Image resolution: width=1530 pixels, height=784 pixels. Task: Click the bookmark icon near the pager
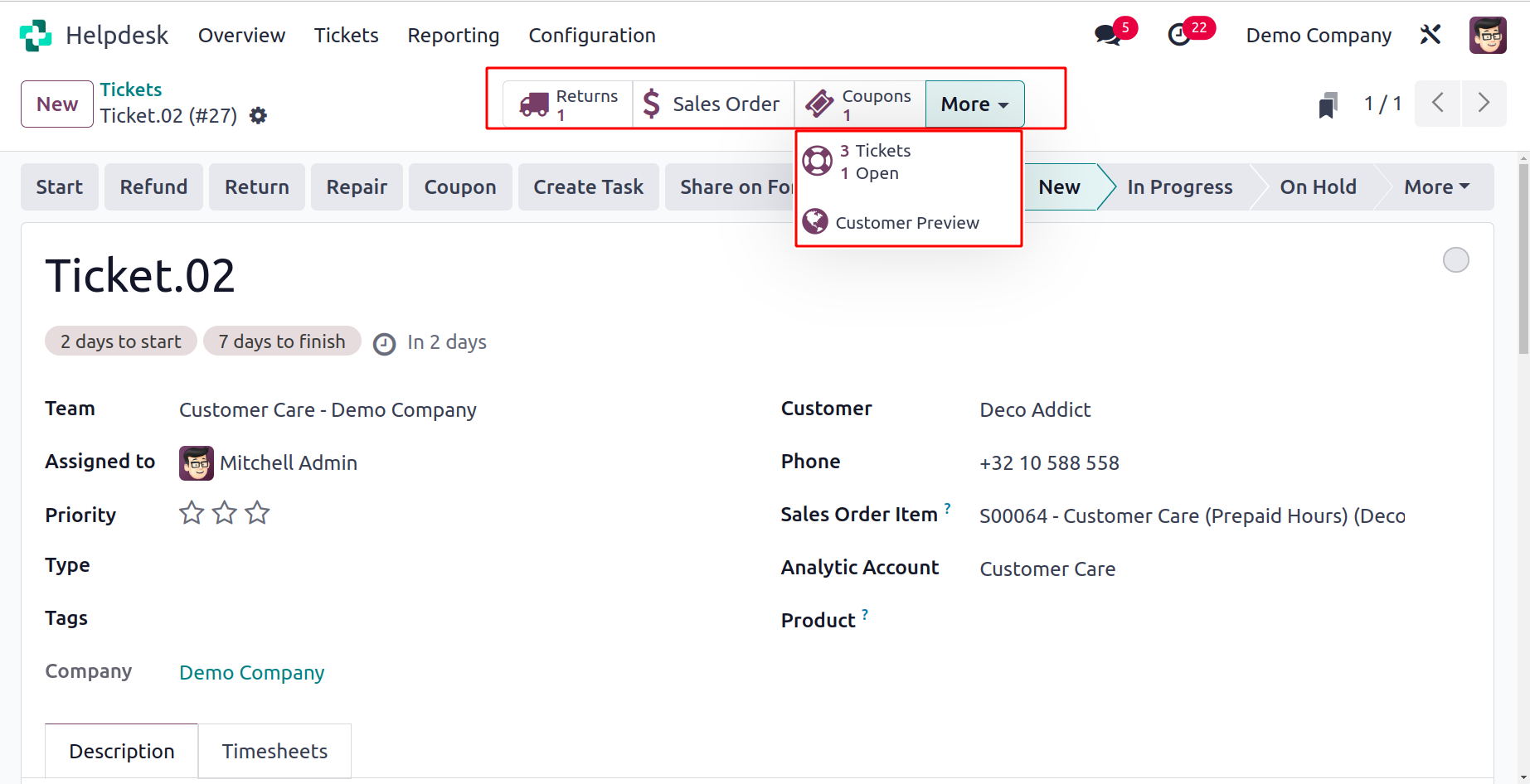1328,105
